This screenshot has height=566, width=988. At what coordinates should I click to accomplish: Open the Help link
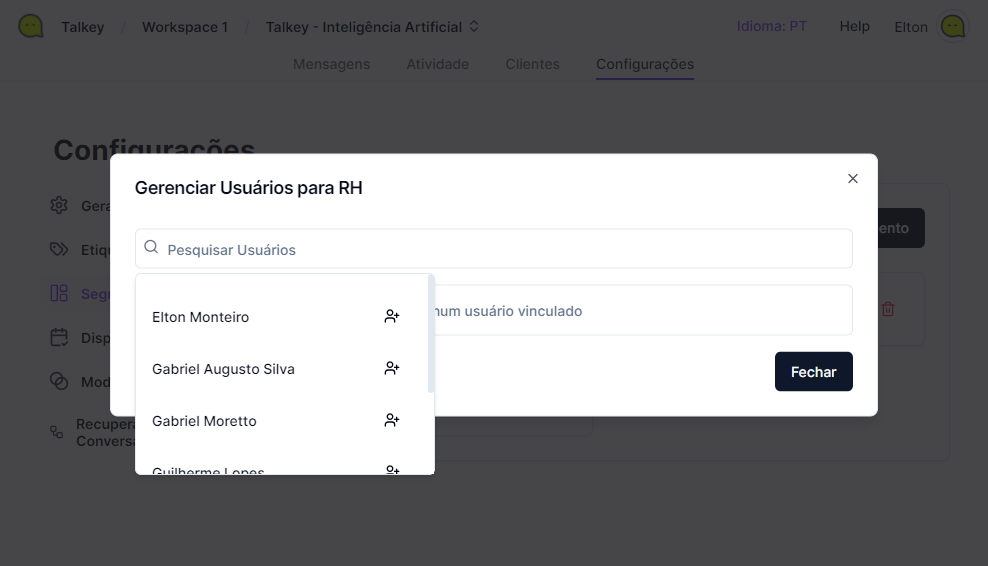tap(854, 27)
